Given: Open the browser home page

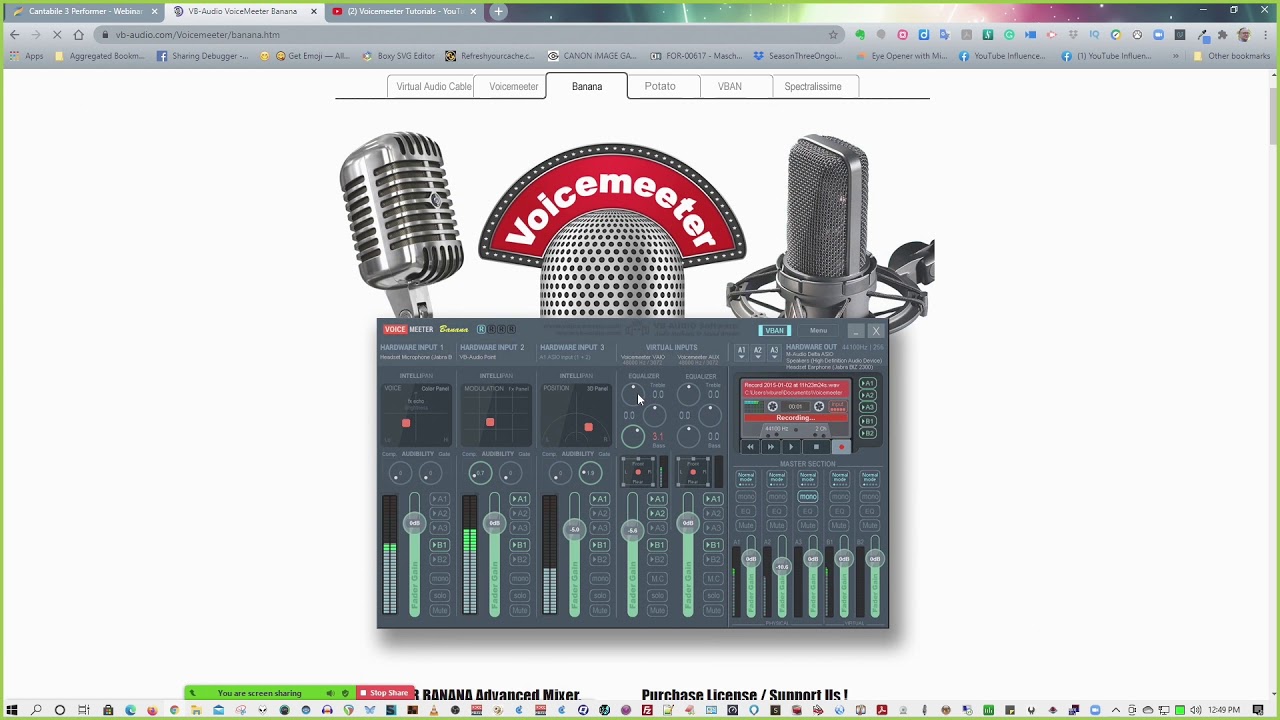Looking at the screenshot, I should coord(78,34).
